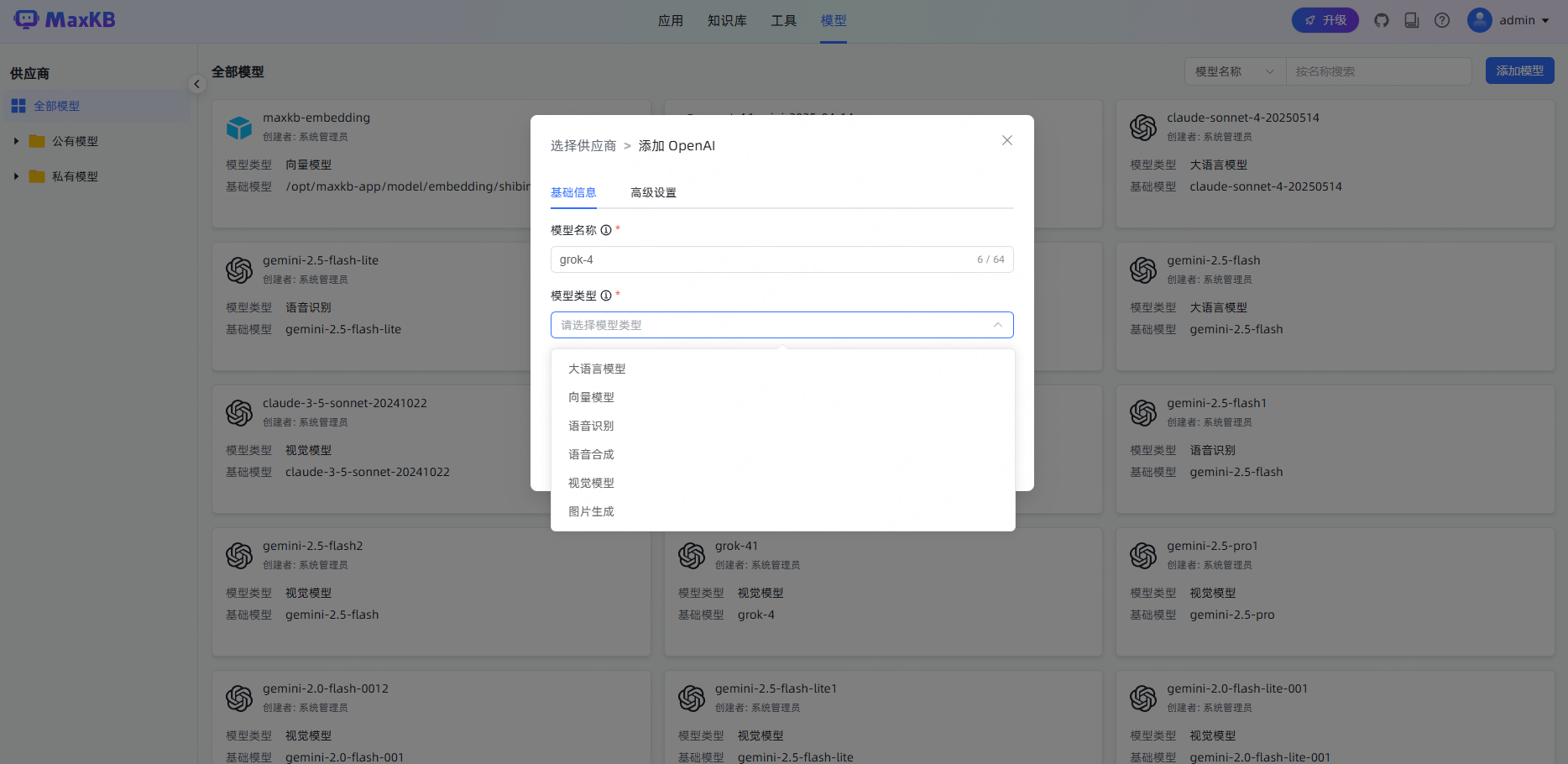Viewport: 1568px width, 764px height.
Task: Click the OpenAI icon of gemini-2.5-flash card
Action: (1143, 270)
